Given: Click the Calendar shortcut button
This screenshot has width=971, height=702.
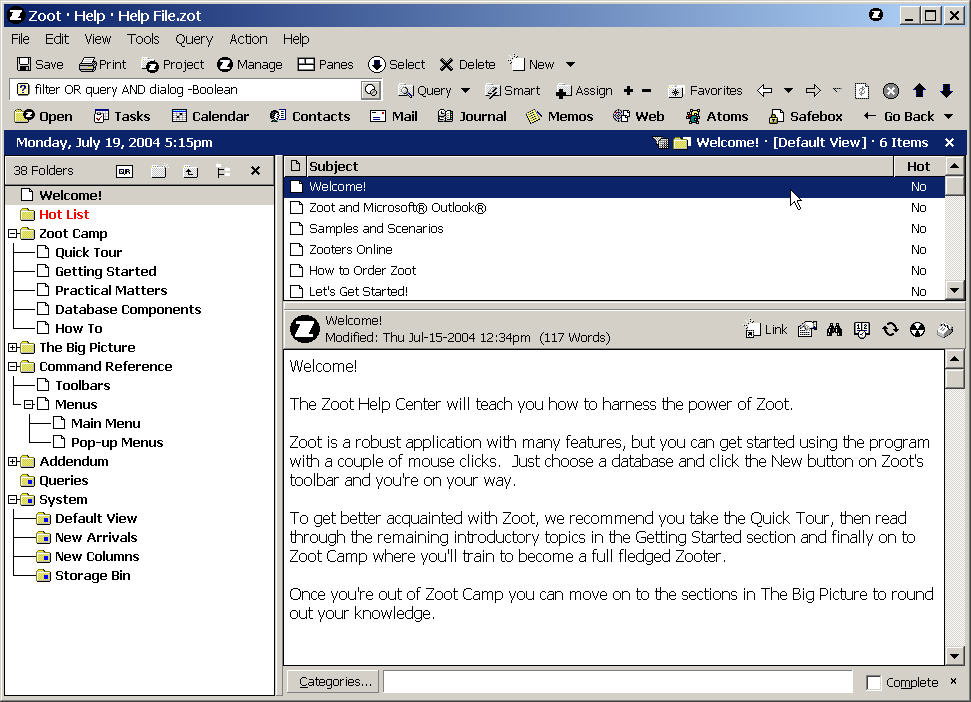Looking at the screenshot, I should [211, 116].
